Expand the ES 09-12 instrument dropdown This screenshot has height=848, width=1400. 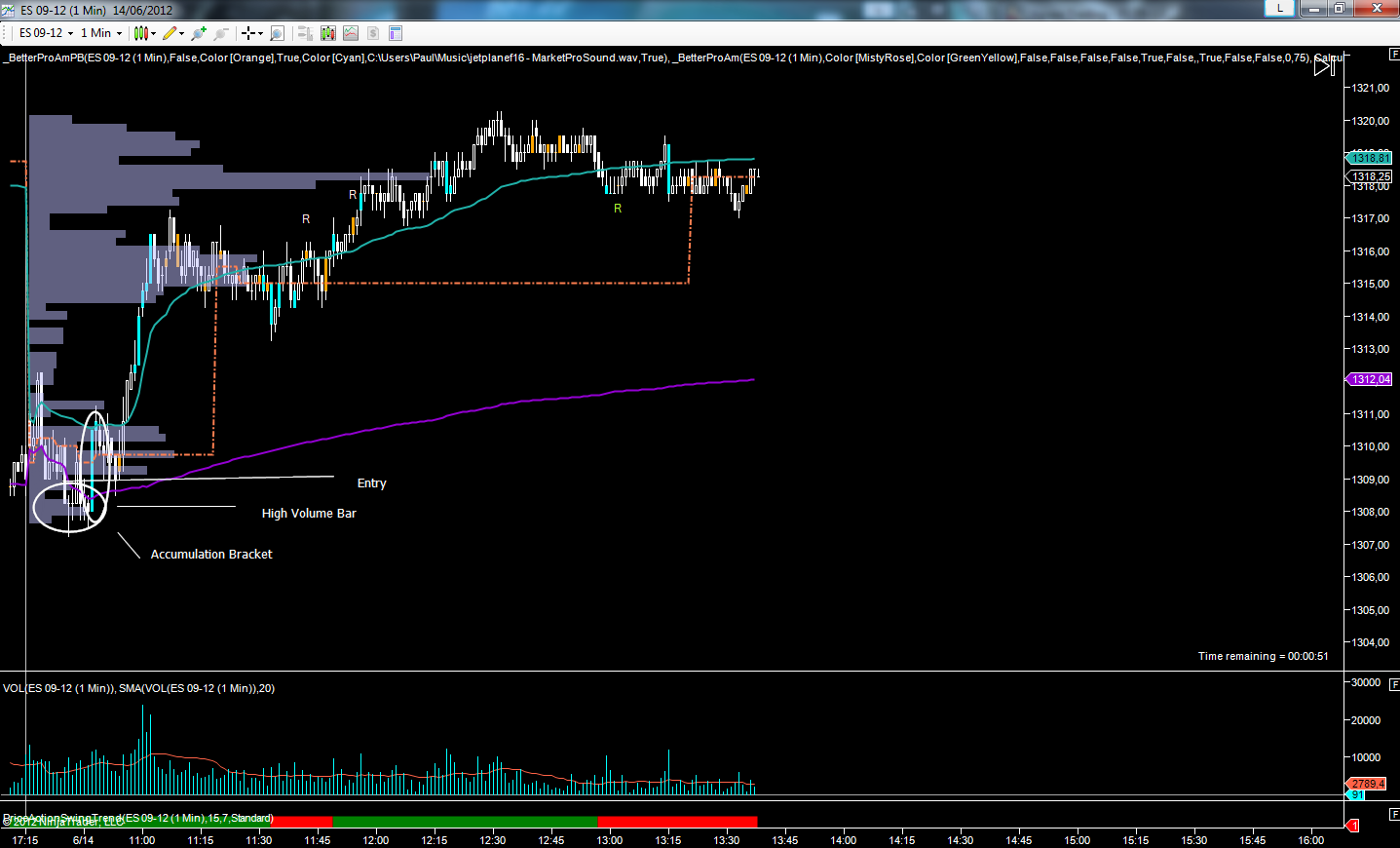[70, 33]
